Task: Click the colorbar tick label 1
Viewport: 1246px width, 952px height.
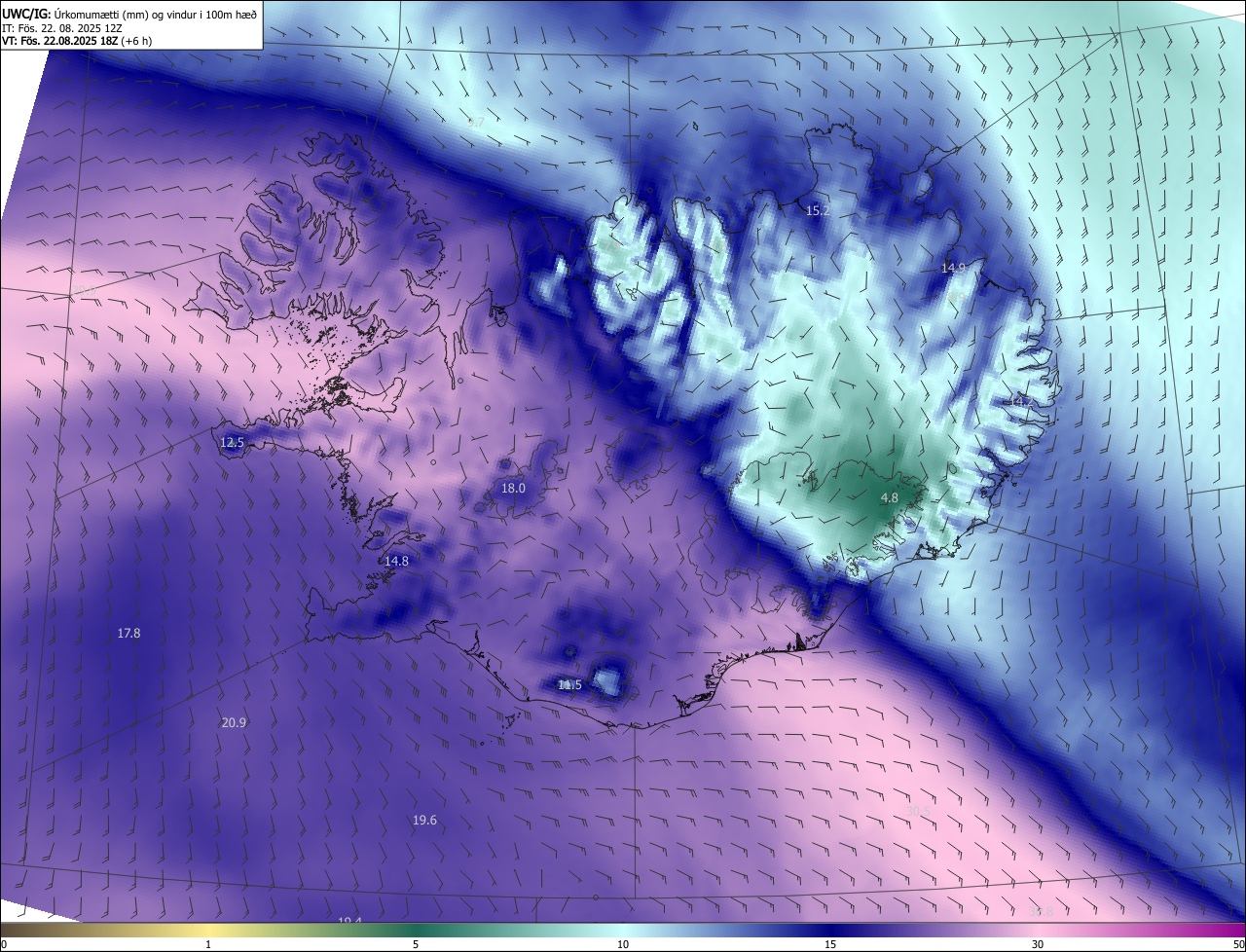Action: [208, 944]
